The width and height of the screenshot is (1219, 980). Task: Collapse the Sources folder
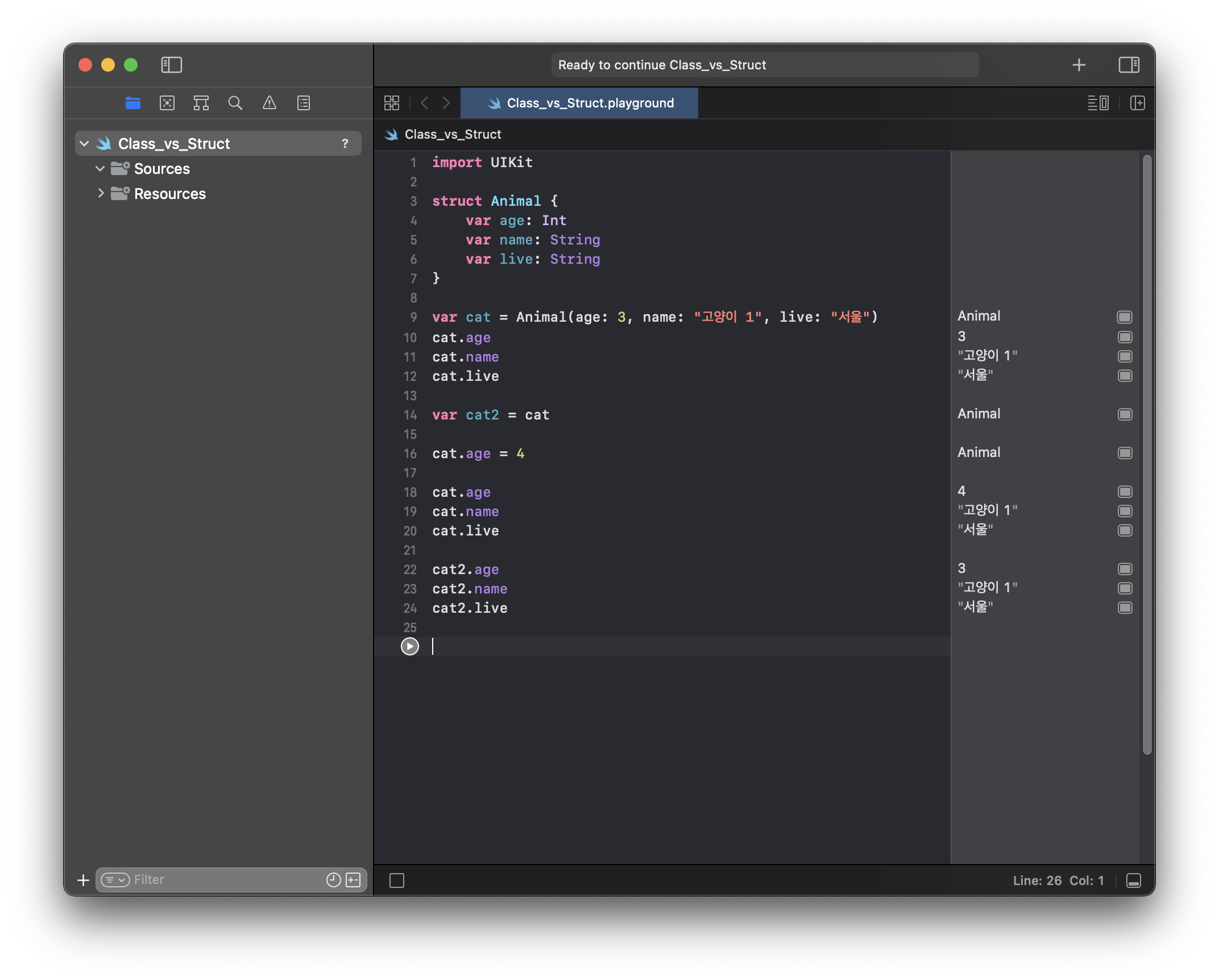100,169
